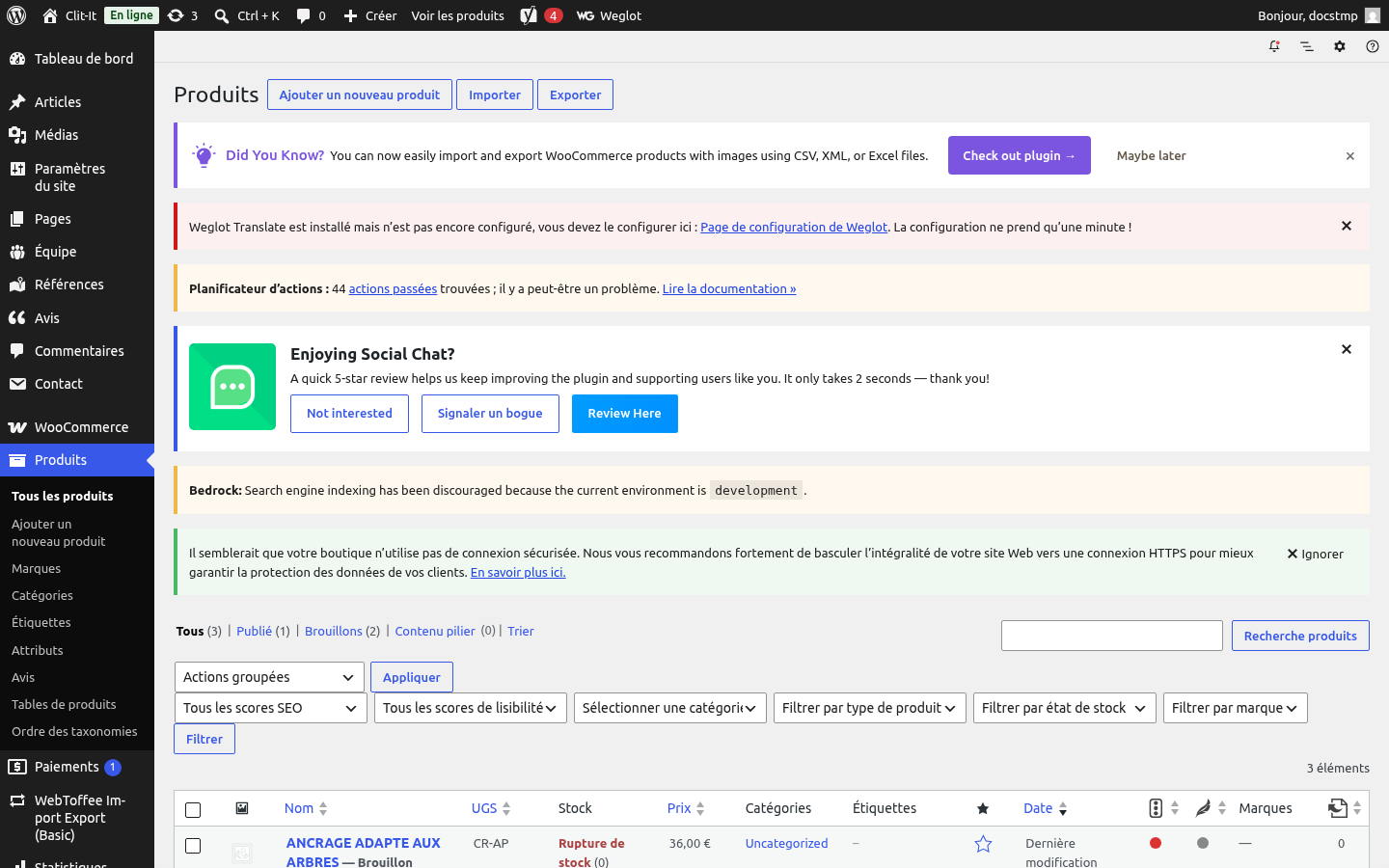Click Review Here button
This screenshot has width=1389, height=868.
625,414
